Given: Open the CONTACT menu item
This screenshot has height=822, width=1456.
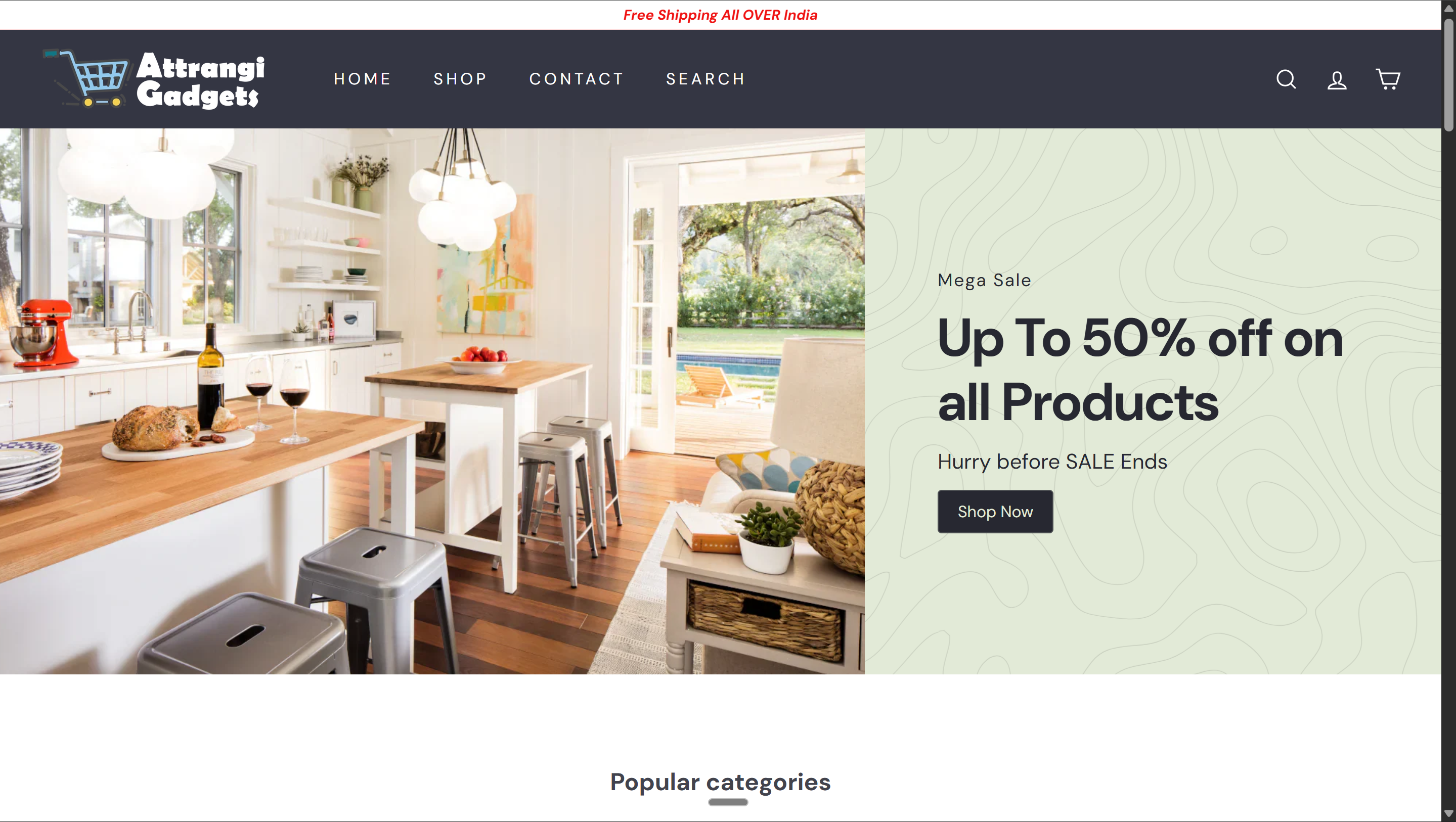Looking at the screenshot, I should pos(577,78).
